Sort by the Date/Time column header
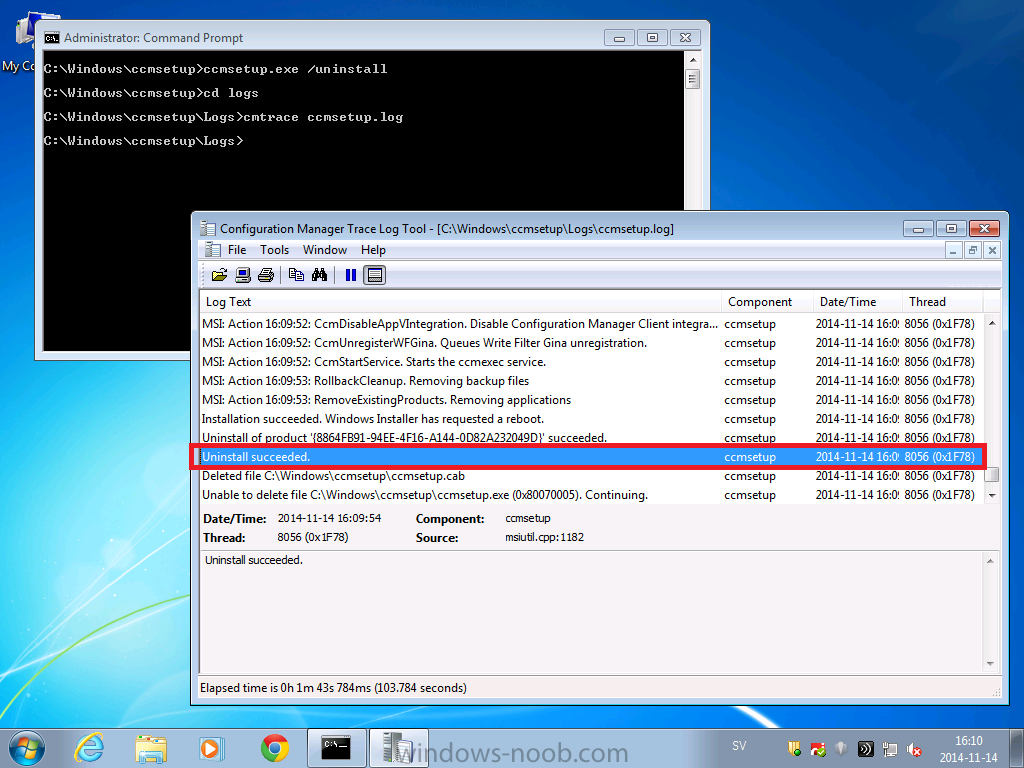 point(857,302)
